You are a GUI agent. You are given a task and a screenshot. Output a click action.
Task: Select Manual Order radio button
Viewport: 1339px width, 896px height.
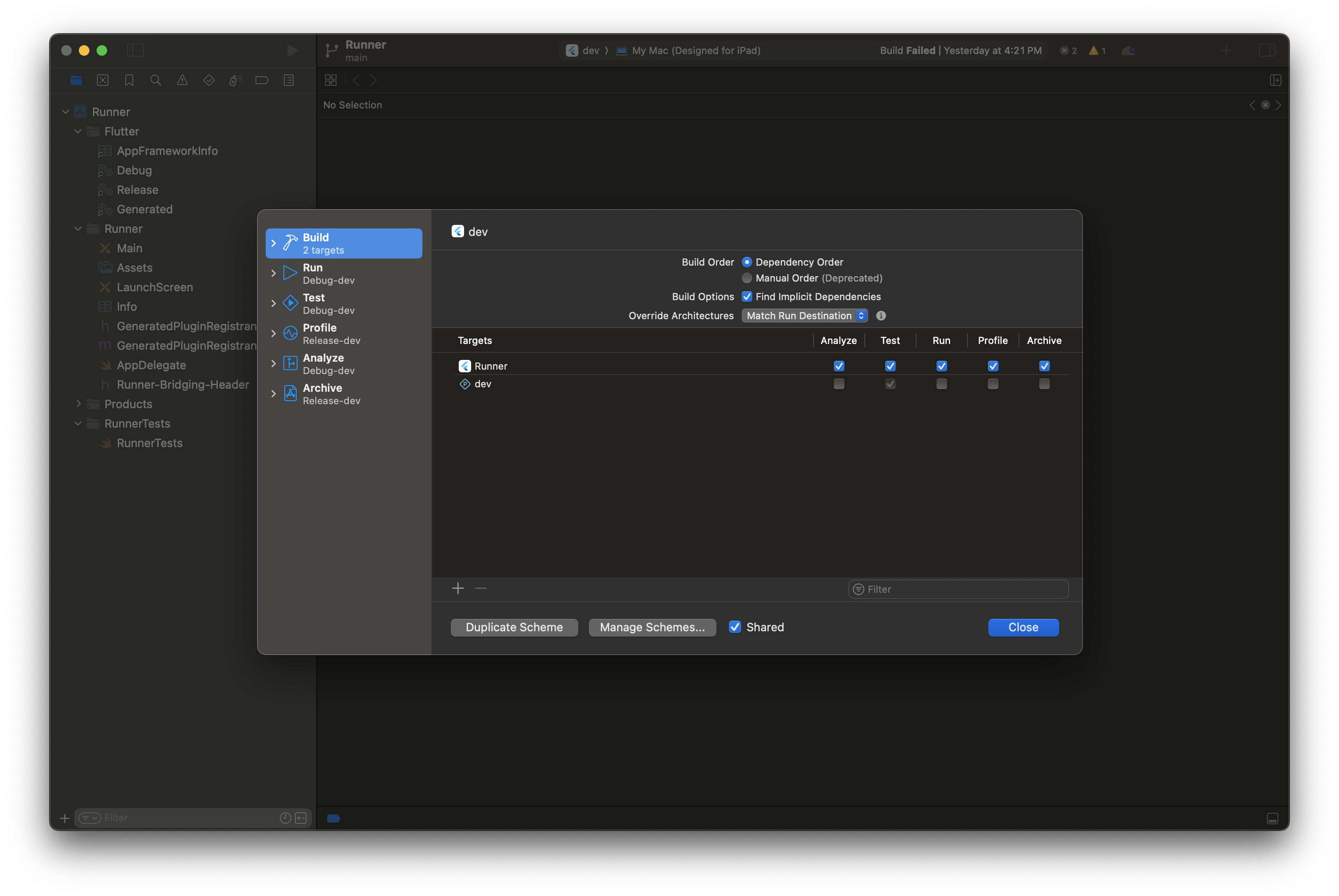tap(747, 278)
